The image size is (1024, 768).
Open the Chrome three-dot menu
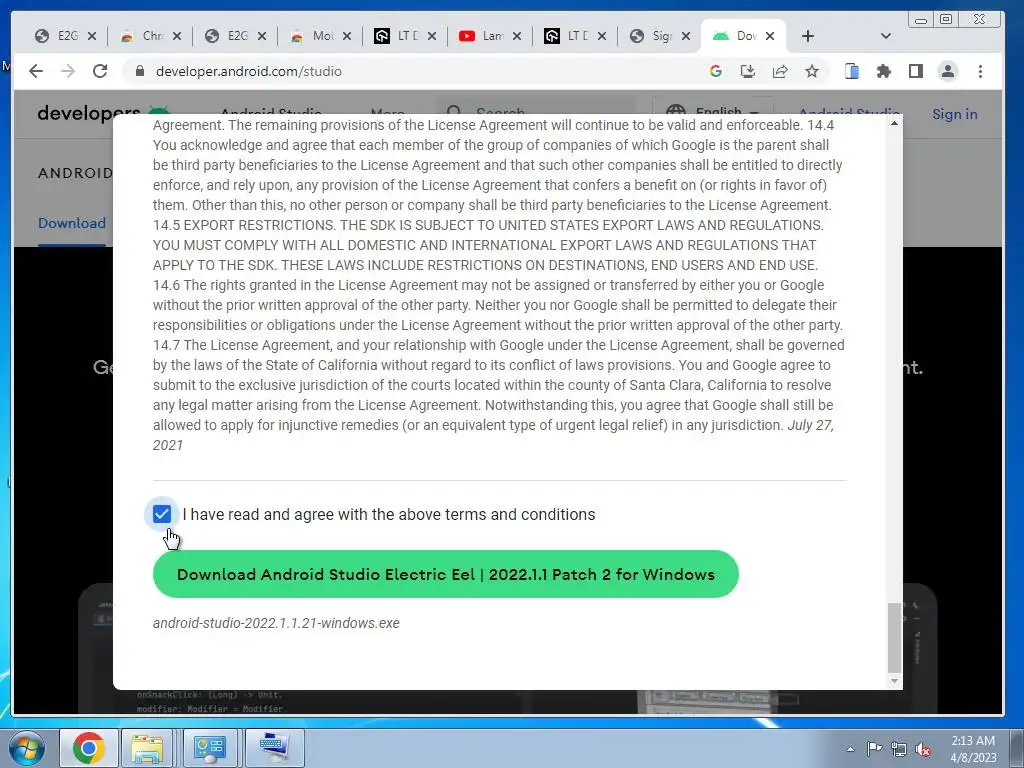[x=980, y=71]
